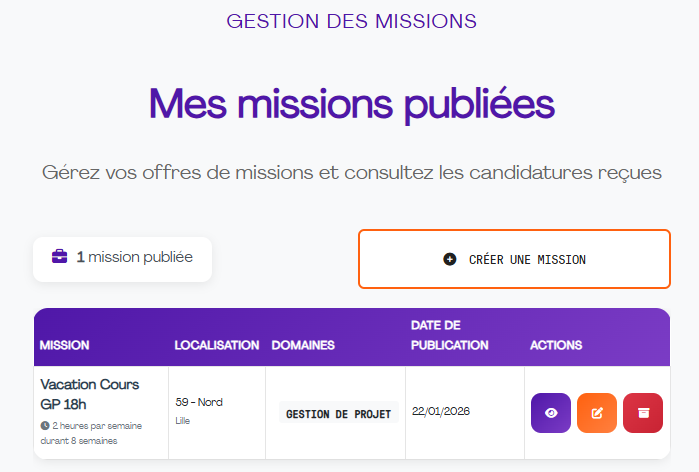Screen dimensions: 699x472
Task: Click the Actions column header
Action: [556, 345]
